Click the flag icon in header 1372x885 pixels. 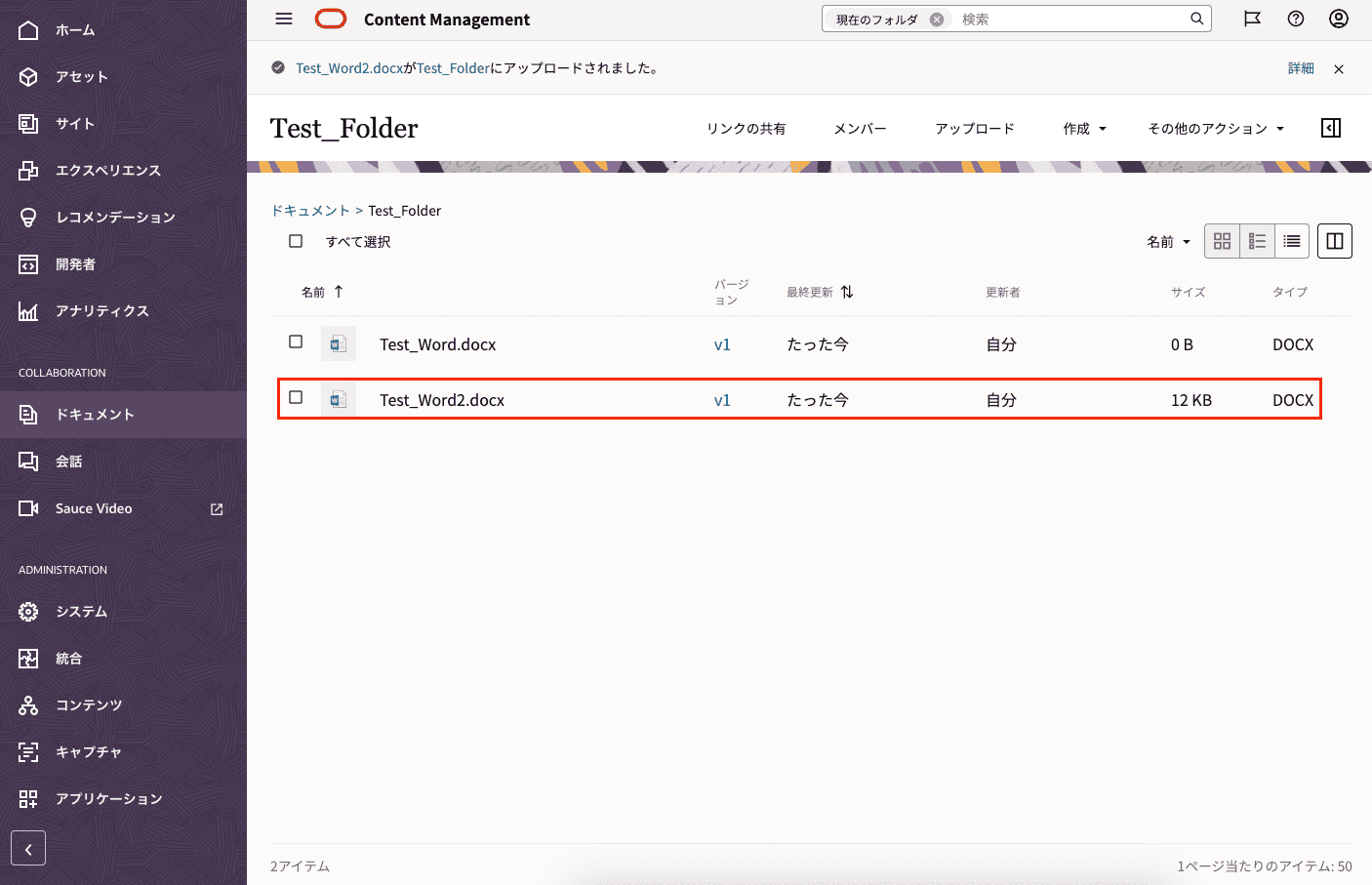(x=1252, y=19)
